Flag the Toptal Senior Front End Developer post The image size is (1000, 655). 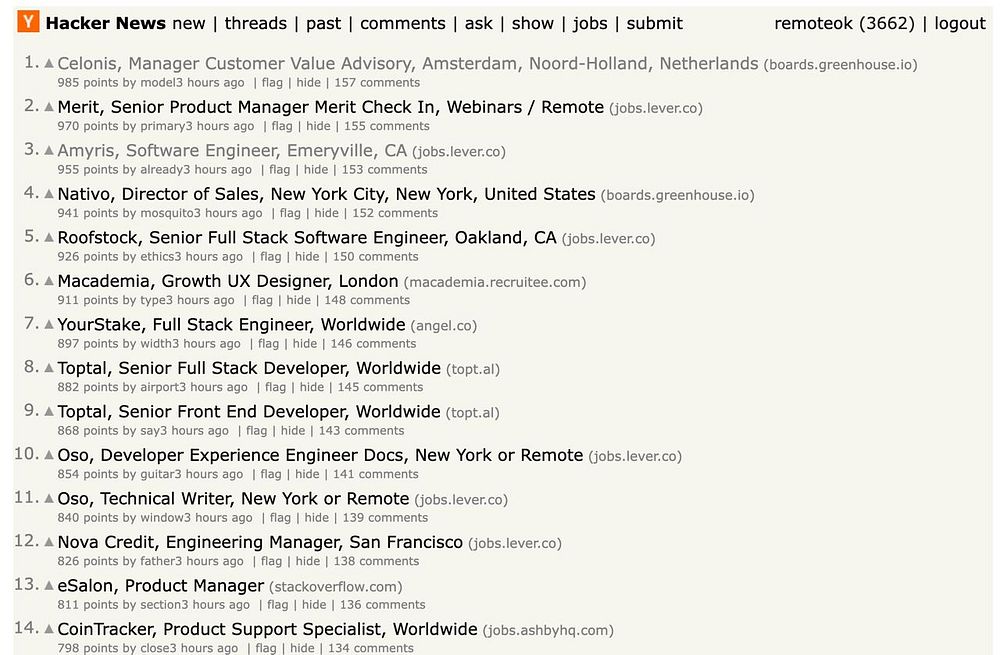point(257,431)
